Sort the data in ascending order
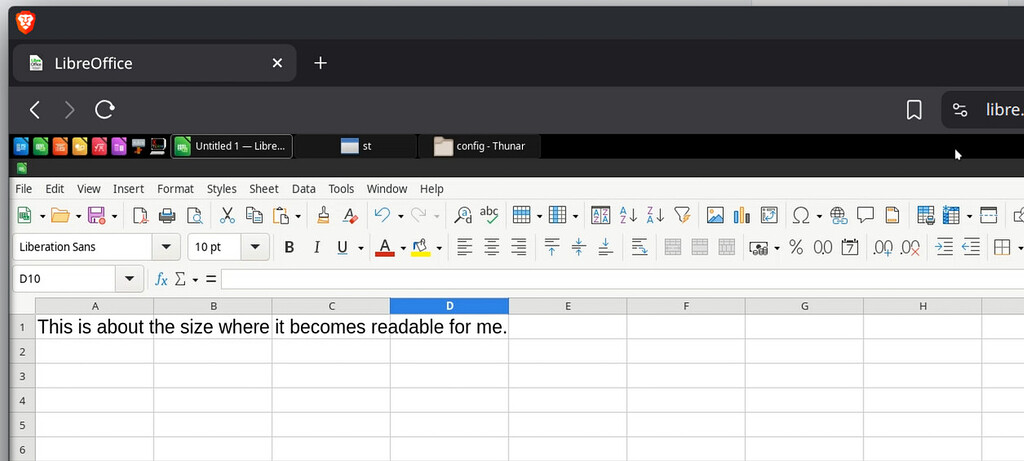The image size is (1024, 461). 628,215
